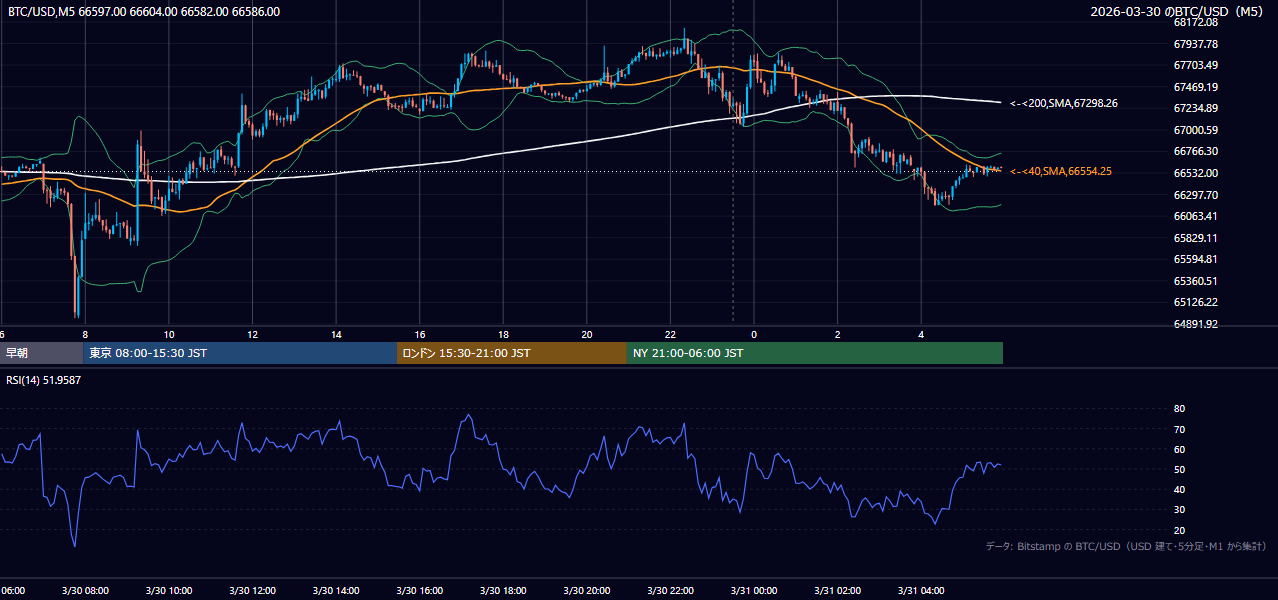
Task: Click the 65594.81 price axis label
Action: [x=1195, y=259]
